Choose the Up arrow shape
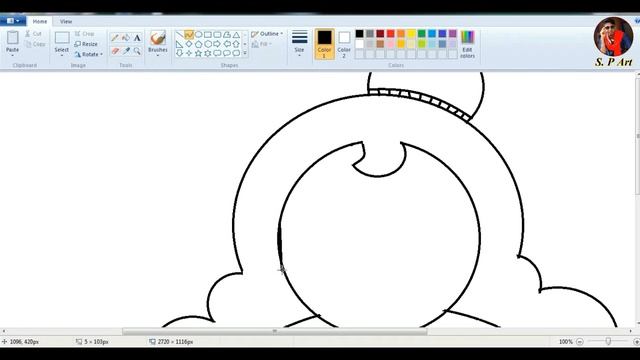 click(x=236, y=44)
